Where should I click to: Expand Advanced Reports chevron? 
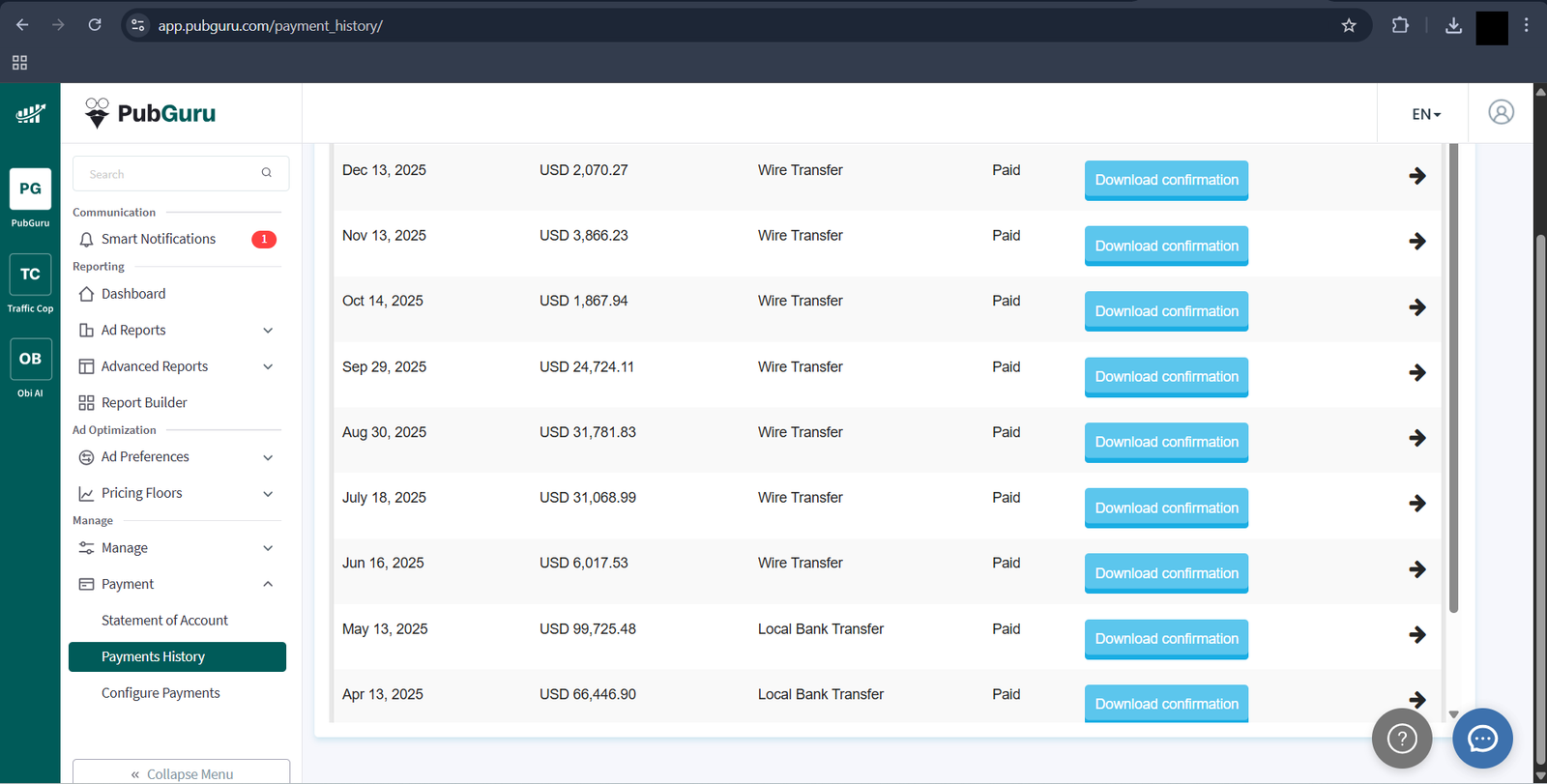(268, 366)
